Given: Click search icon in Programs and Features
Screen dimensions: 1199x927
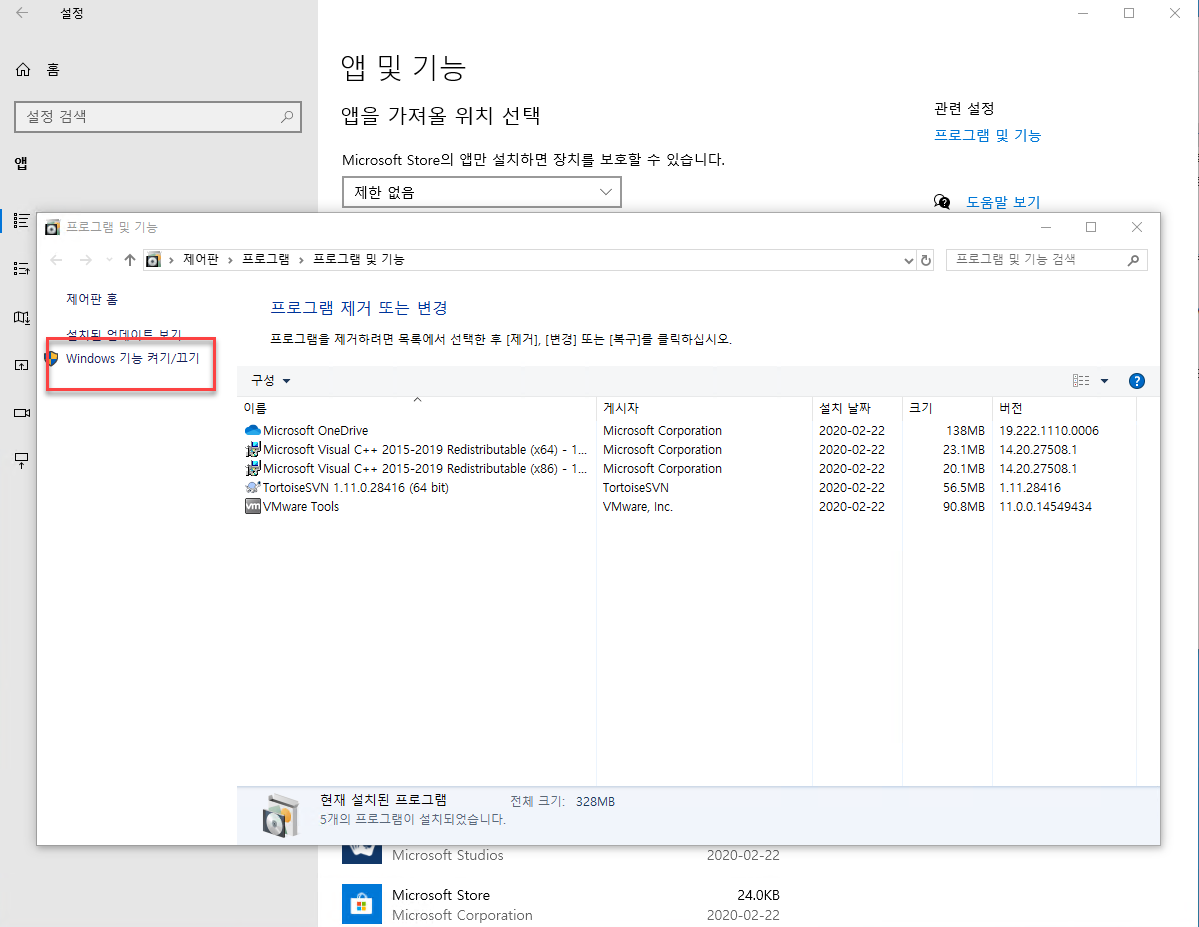Looking at the screenshot, I should coord(1133,260).
